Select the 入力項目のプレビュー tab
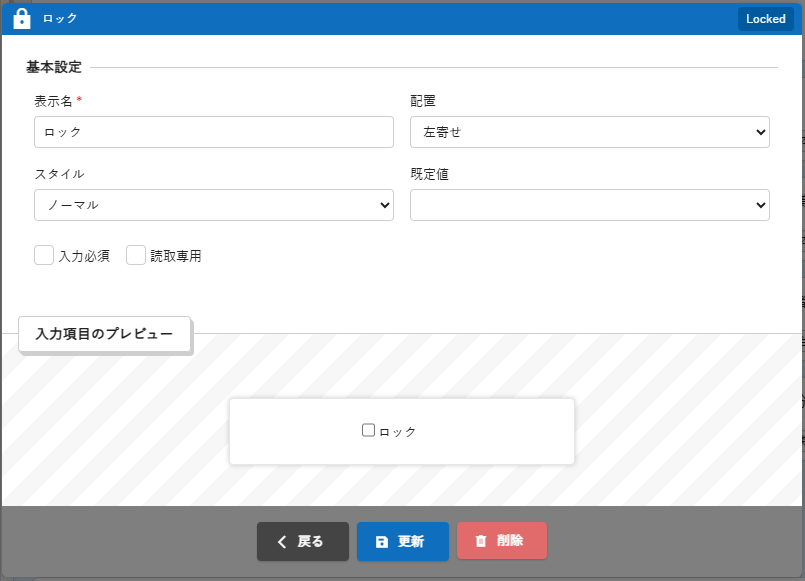The height and width of the screenshot is (581, 805). [x=104, y=334]
